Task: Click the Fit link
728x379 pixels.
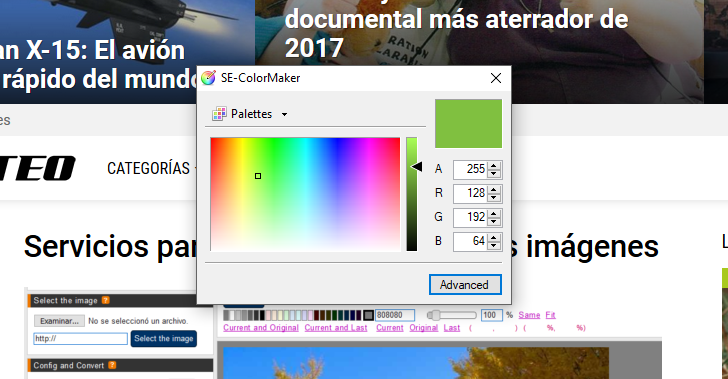Action: point(551,315)
